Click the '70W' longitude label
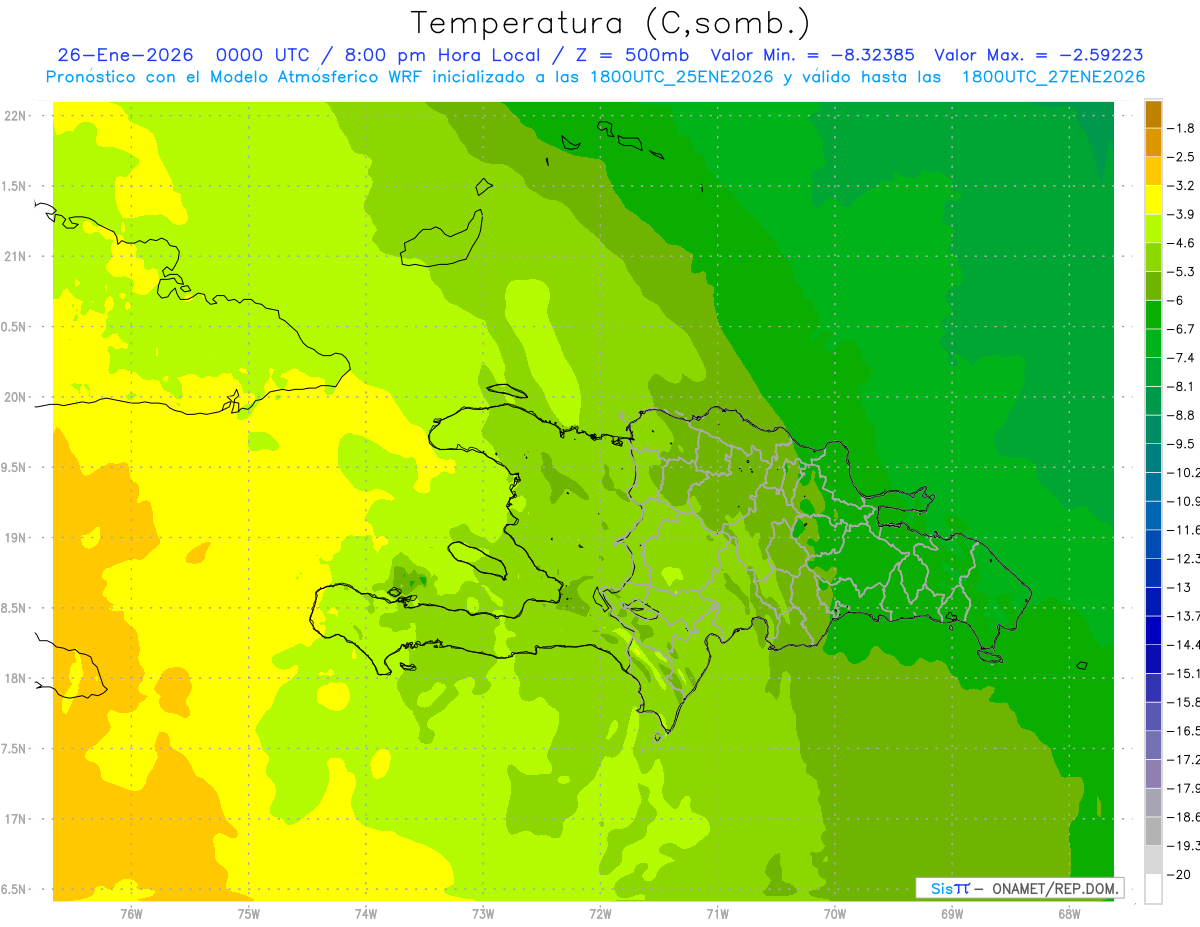This screenshot has width=1200, height=927. point(835,914)
